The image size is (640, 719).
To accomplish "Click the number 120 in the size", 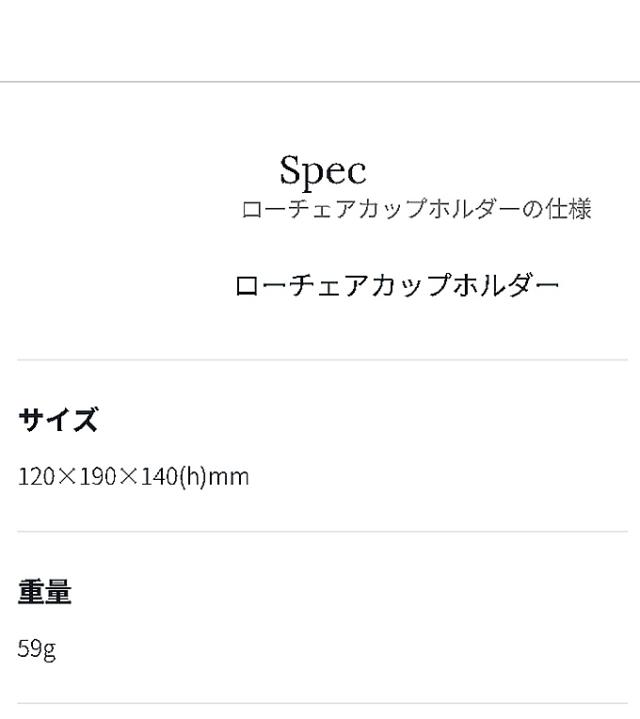I will [x=34, y=476].
